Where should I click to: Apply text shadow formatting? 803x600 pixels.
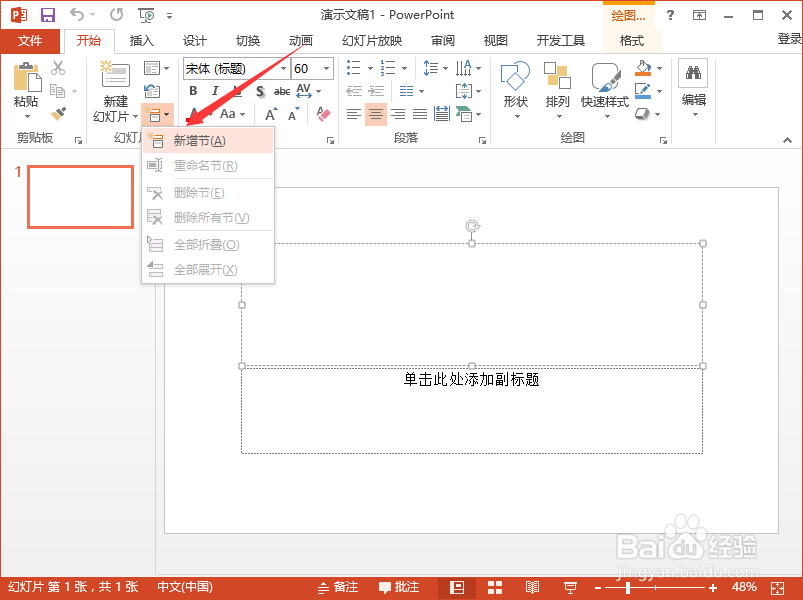tap(258, 90)
